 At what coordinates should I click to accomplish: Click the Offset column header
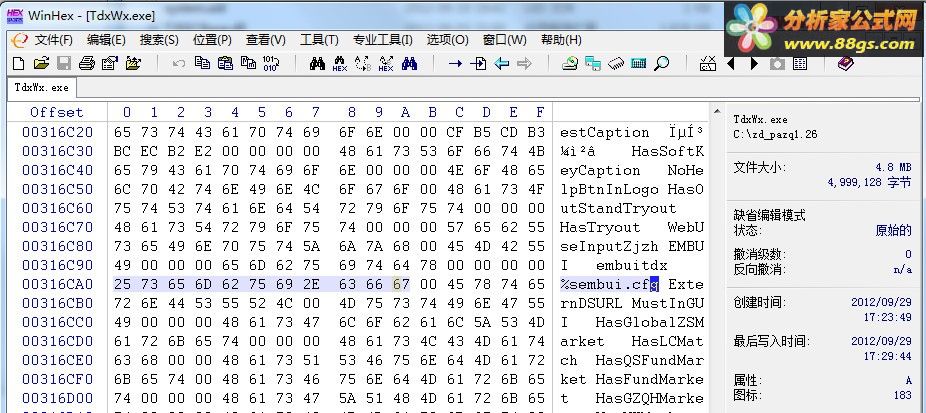[57, 112]
